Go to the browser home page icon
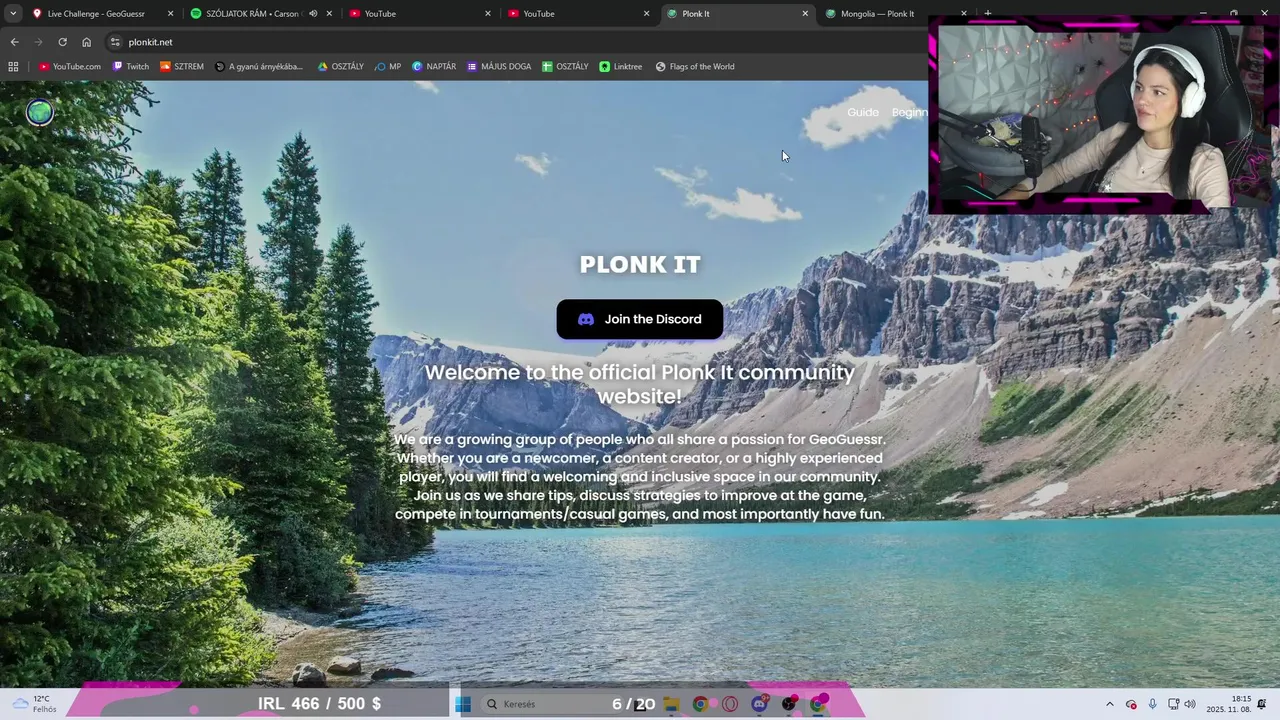Screen dimensions: 1280x720 point(86,42)
